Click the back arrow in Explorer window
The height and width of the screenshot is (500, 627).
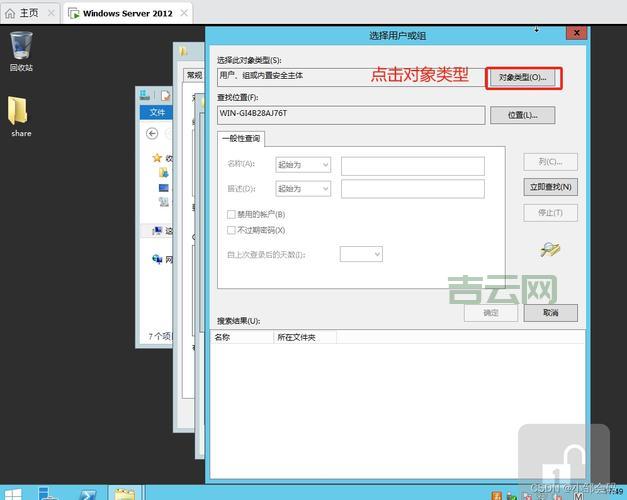pyautogui.click(x=152, y=134)
